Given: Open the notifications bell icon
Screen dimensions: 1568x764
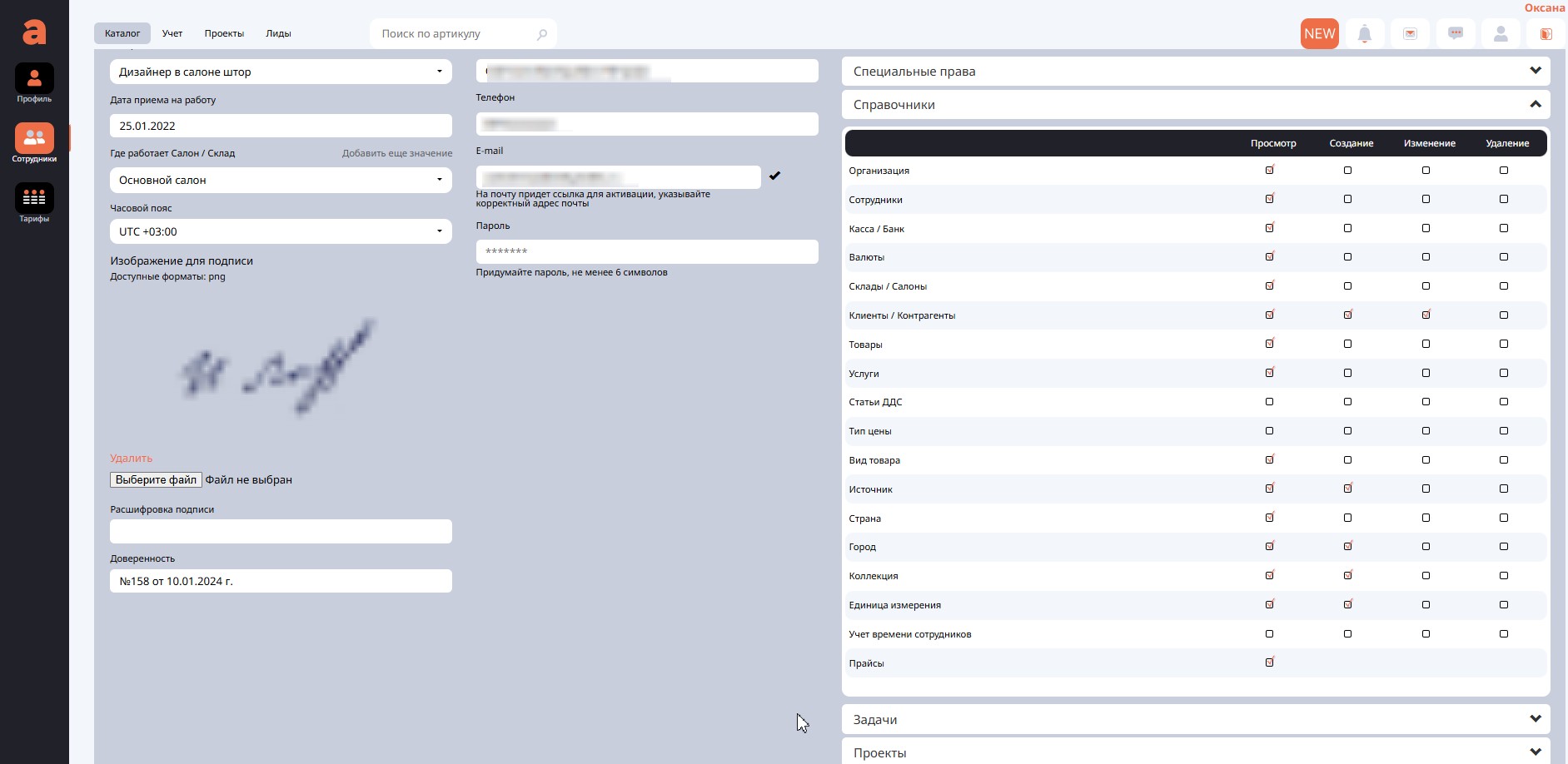Looking at the screenshot, I should click(1364, 34).
